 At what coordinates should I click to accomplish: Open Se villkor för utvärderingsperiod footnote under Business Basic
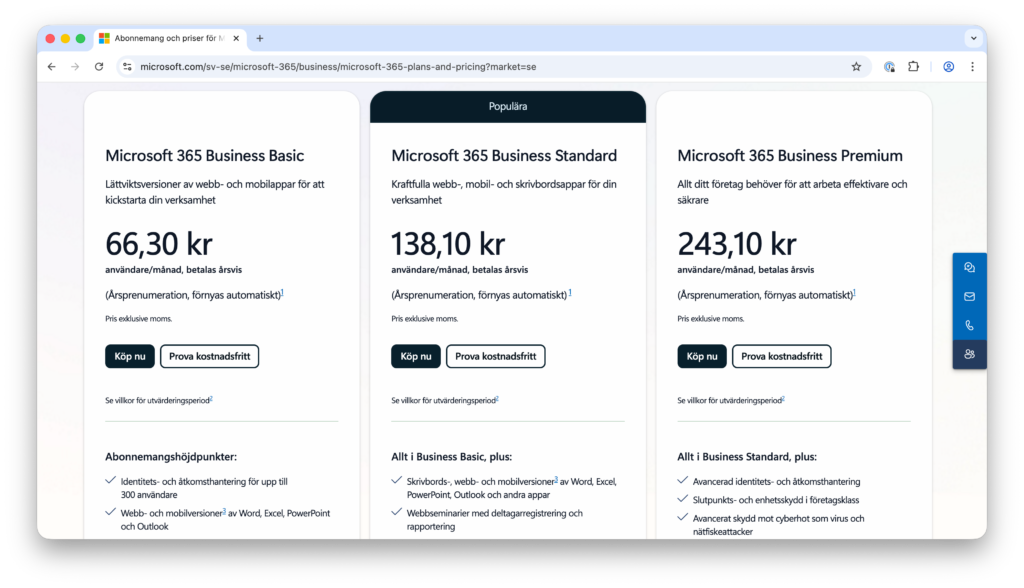(x=159, y=400)
